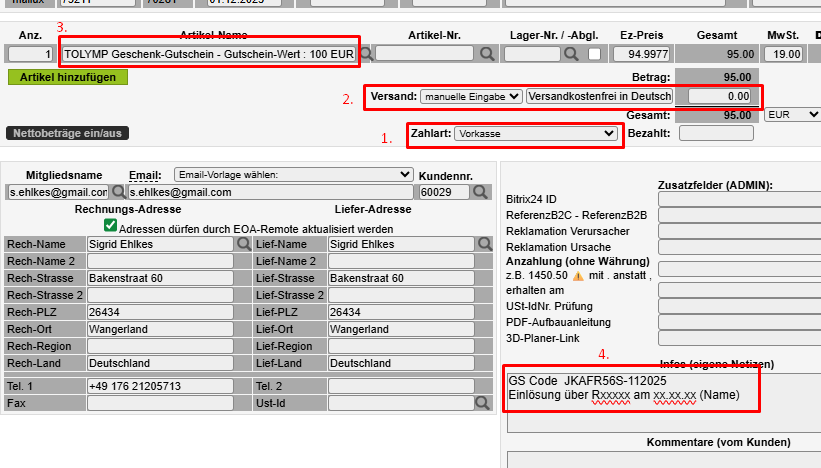
Task: Expand the Versand 'manuelle Eingabe' dropdown
Action: click(471, 96)
